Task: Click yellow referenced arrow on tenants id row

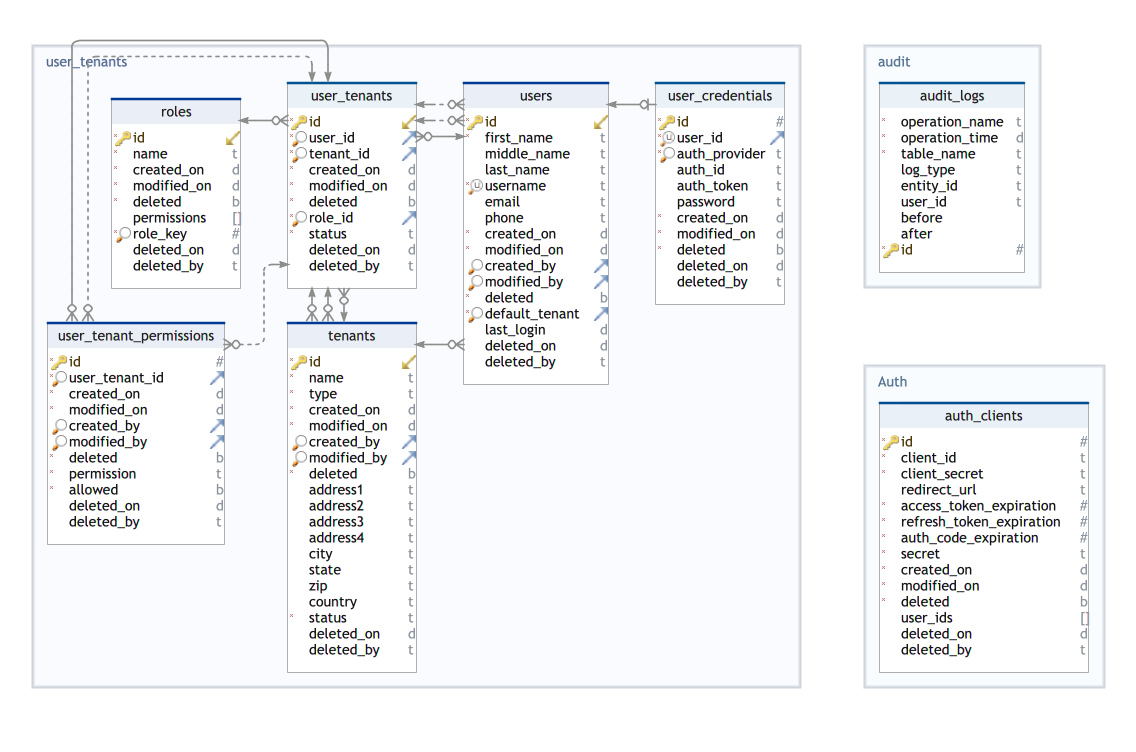Action: tap(409, 362)
